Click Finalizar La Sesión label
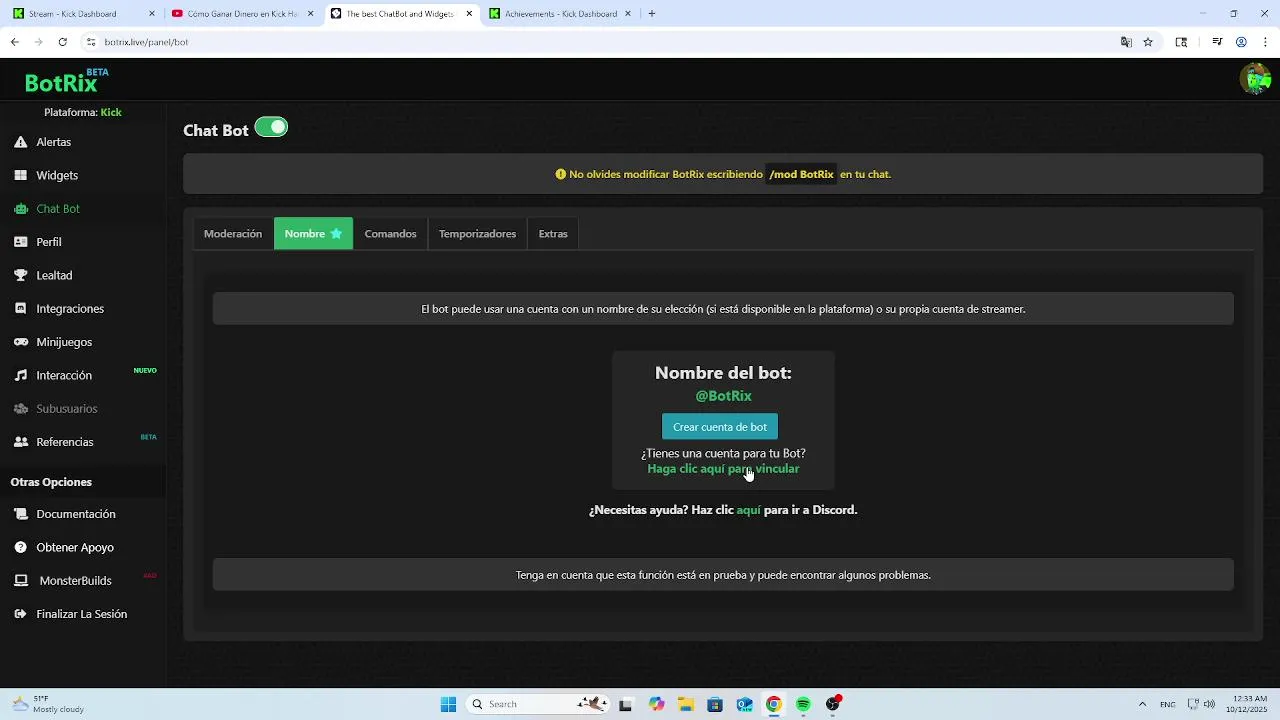This screenshot has height=720, width=1280. (x=82, y=614)
